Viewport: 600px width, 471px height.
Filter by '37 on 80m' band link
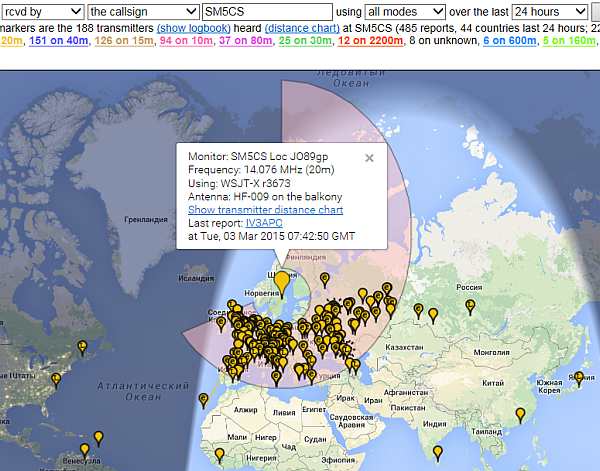coord(246,41)
